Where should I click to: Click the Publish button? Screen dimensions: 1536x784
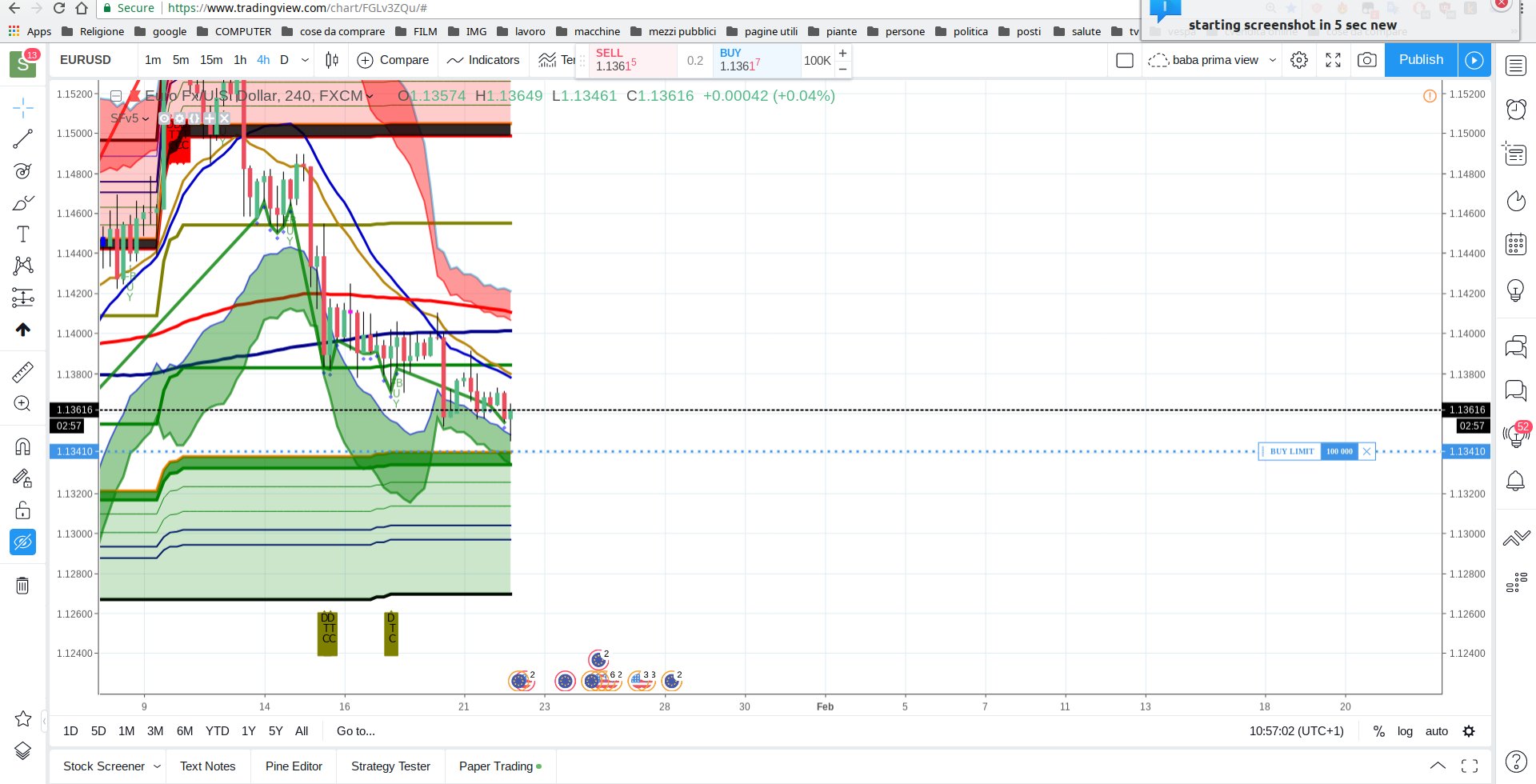(1421, 60)
